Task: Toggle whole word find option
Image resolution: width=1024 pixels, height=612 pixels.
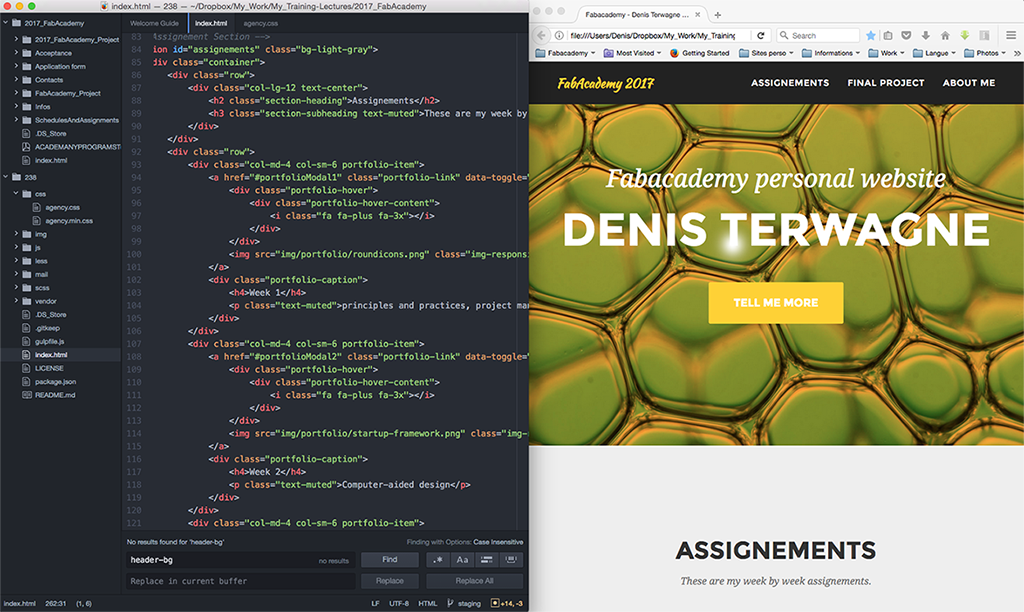Action: [x=511, y=560]
